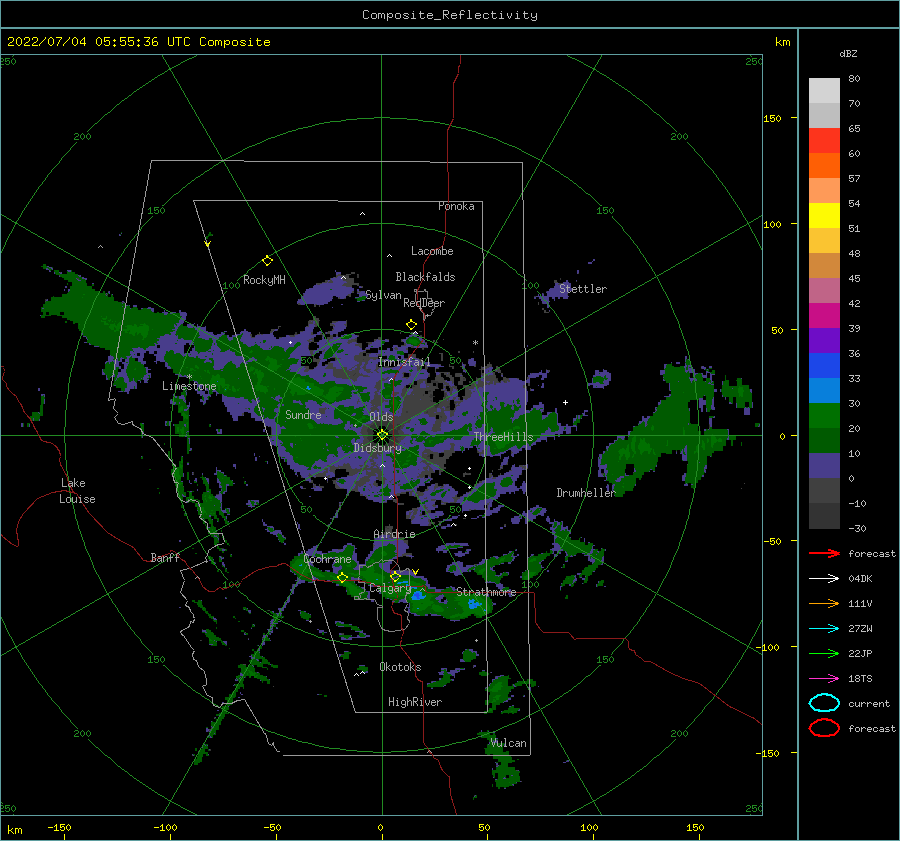
Task: Click the Stettler label
Action: point(583,289)
